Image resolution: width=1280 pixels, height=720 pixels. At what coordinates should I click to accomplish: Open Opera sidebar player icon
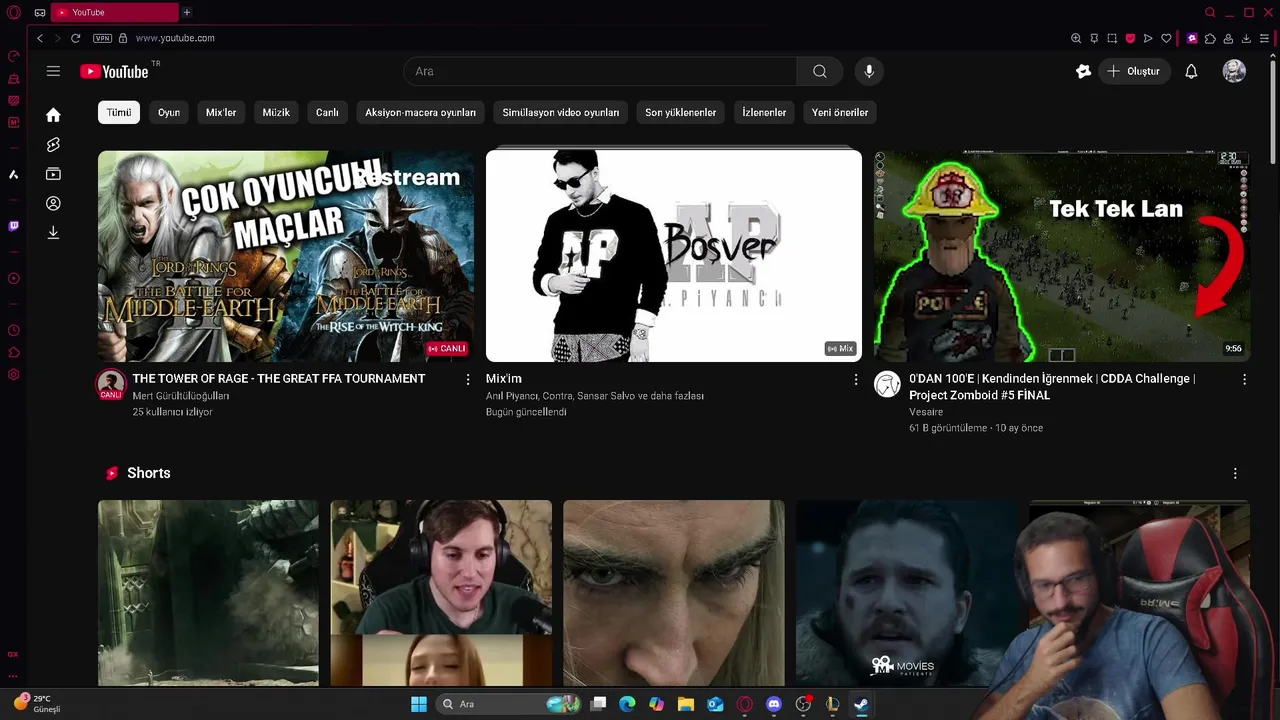coord(13,279)
